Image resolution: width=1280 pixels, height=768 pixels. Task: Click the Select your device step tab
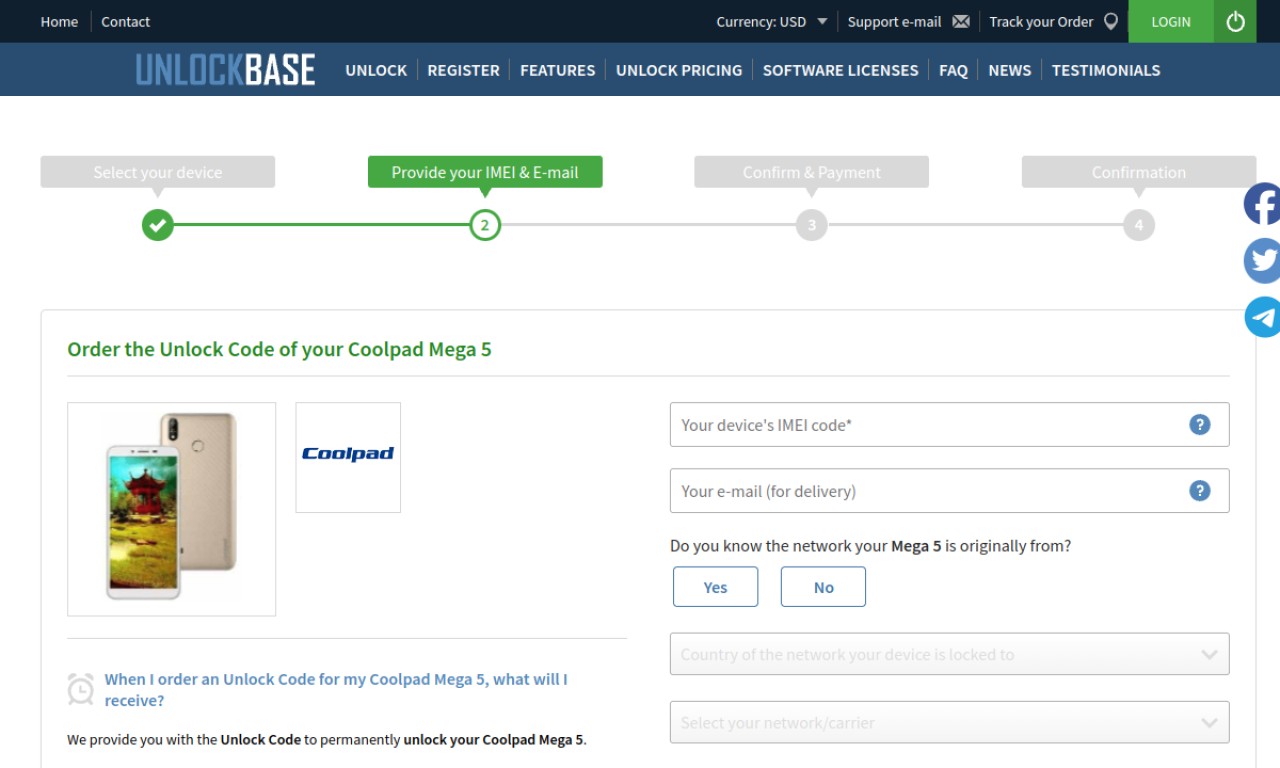pos(158,172)
